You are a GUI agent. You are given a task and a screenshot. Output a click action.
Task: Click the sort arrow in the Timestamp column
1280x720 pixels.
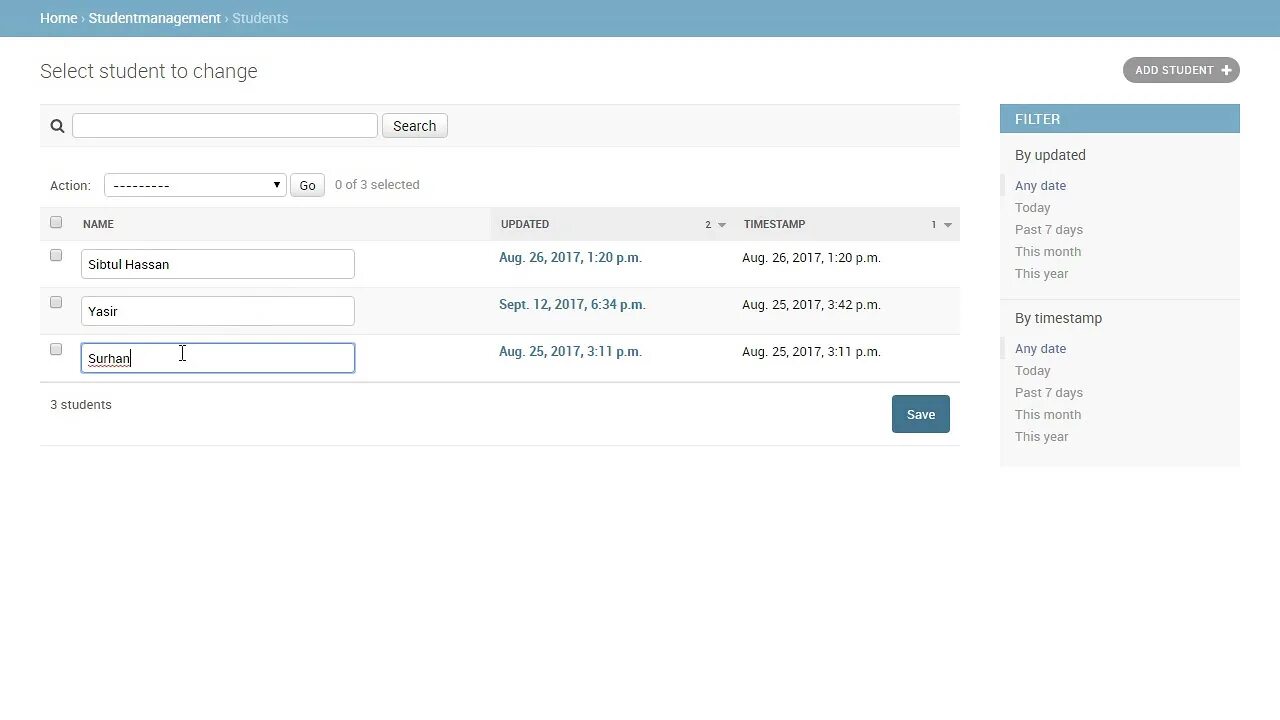pos(948,225)
